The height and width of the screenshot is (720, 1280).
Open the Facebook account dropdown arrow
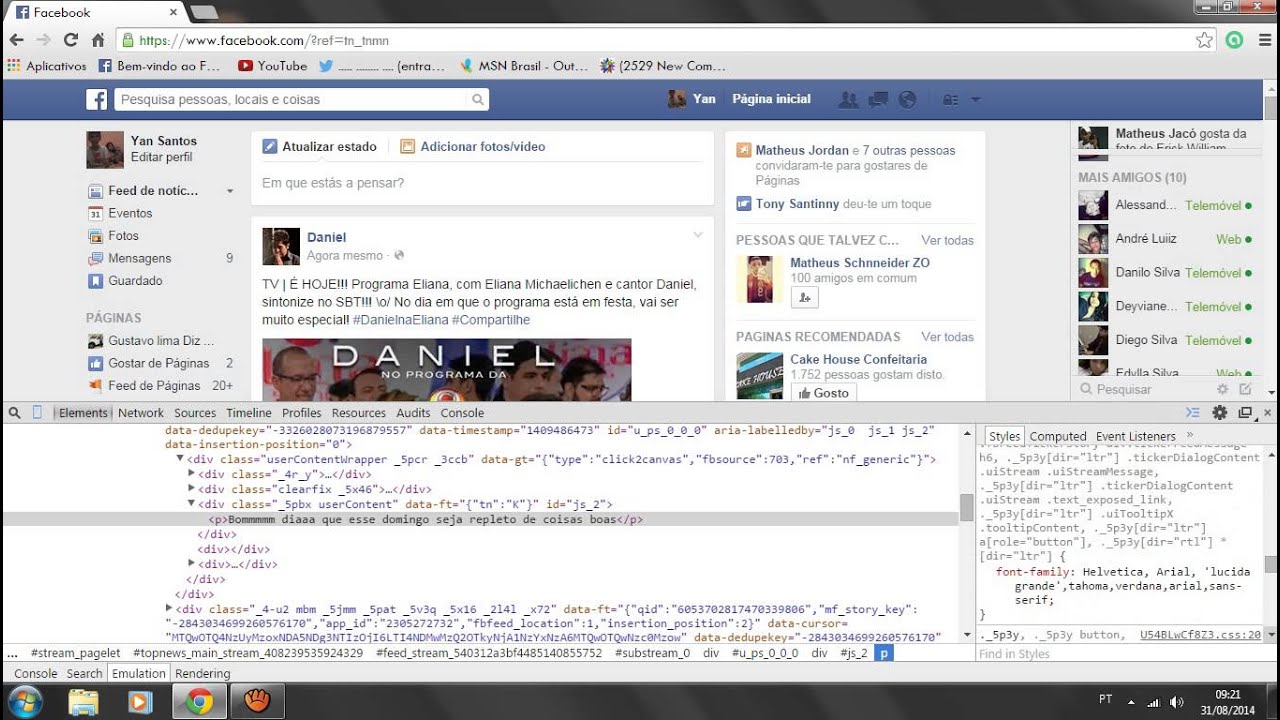click(x=975, y=100)
